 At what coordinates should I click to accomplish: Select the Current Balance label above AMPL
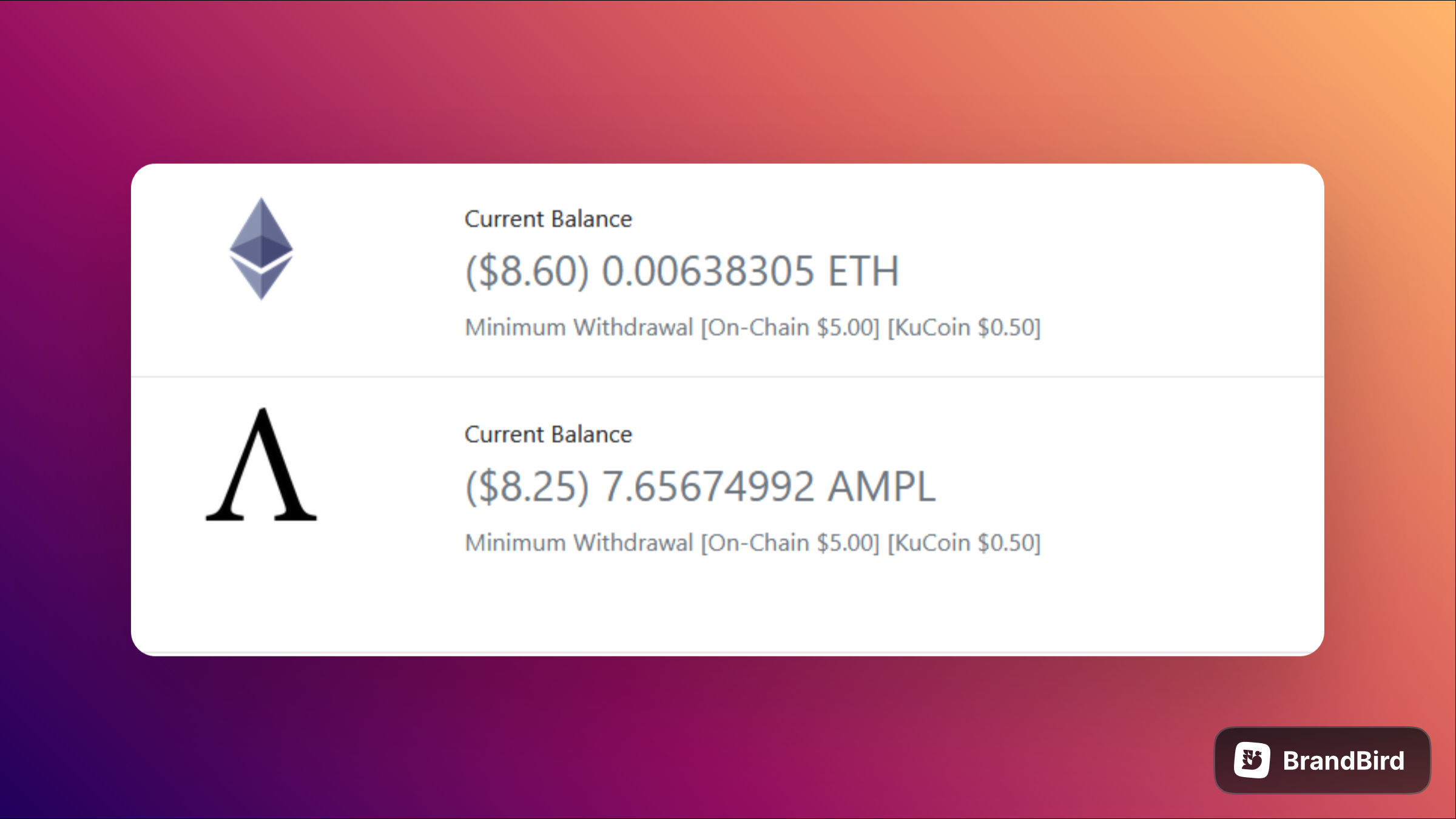pos(548,434)
